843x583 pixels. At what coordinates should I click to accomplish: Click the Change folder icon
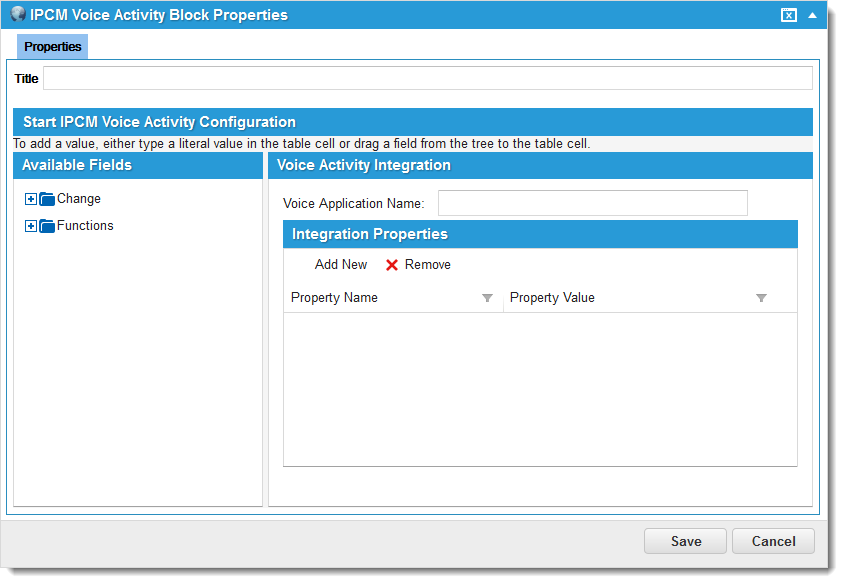pos(47,199)
